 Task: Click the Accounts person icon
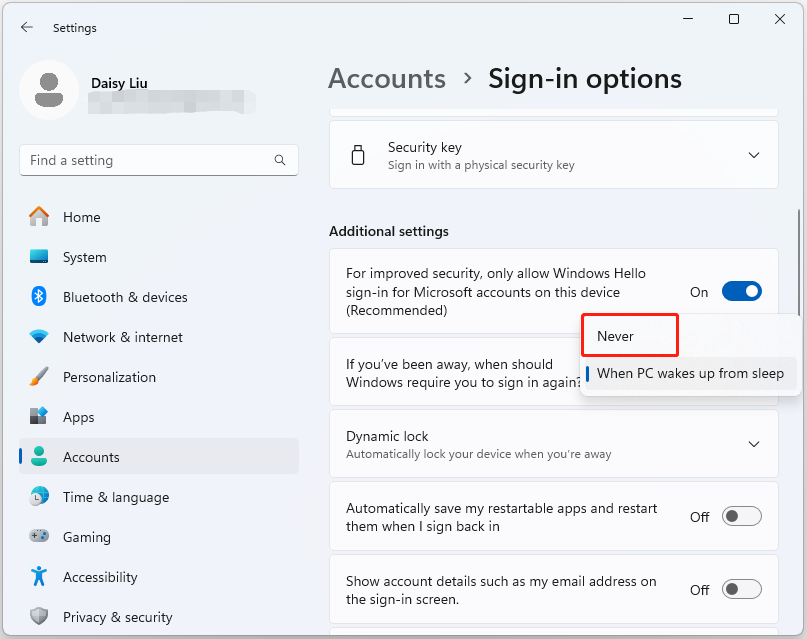39,456
